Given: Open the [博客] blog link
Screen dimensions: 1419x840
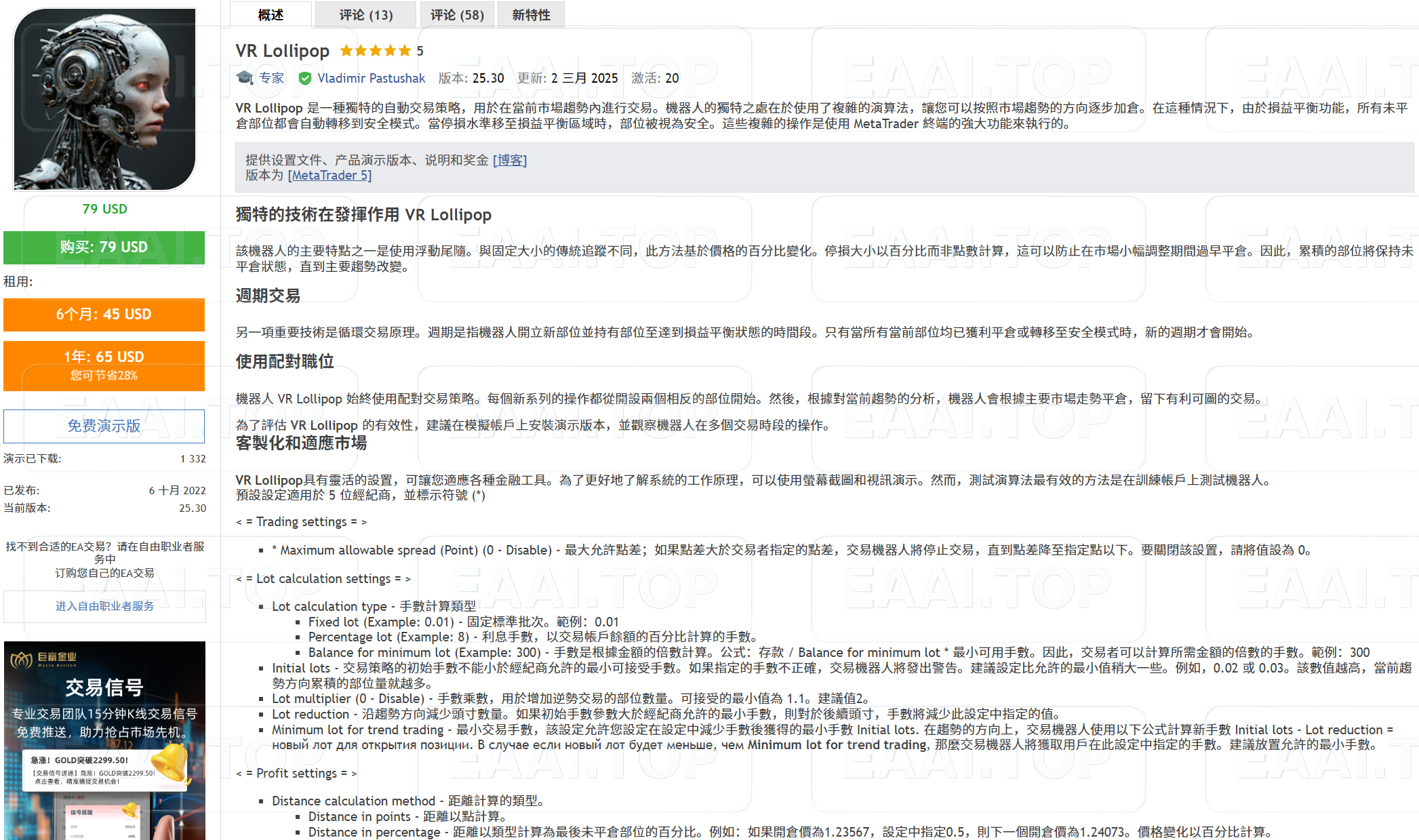Looking at the screenshot, I should [x=511, y=160].
